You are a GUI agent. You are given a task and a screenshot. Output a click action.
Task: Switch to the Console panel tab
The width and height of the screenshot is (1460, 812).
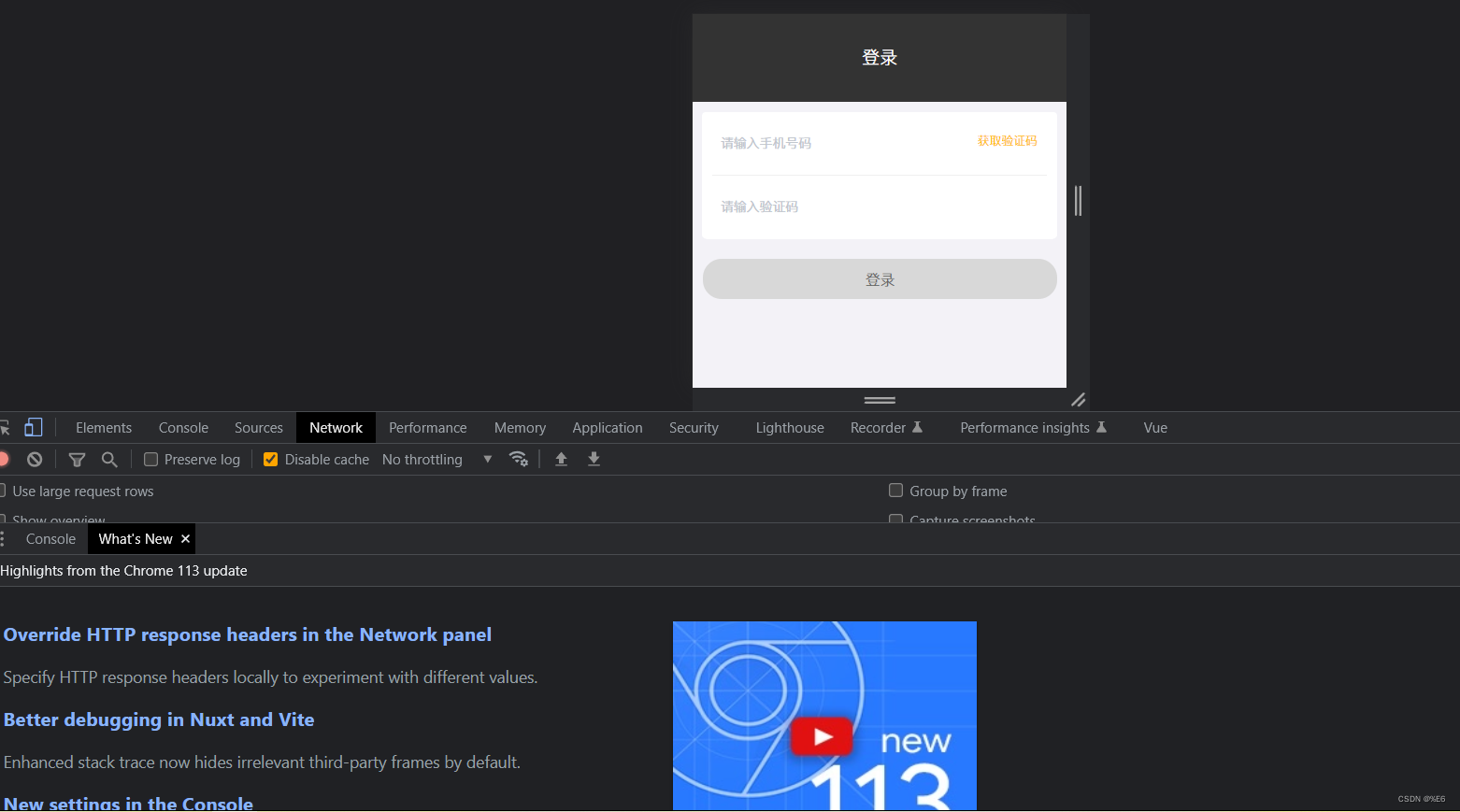[183, 427]
